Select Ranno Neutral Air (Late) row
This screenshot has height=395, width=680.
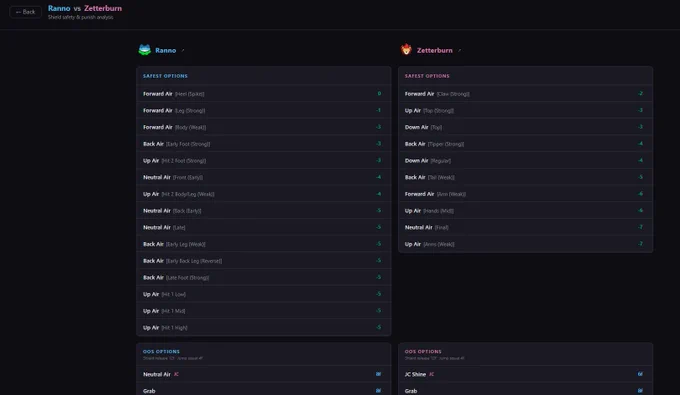pyautogui.click(x=264, y=227)
